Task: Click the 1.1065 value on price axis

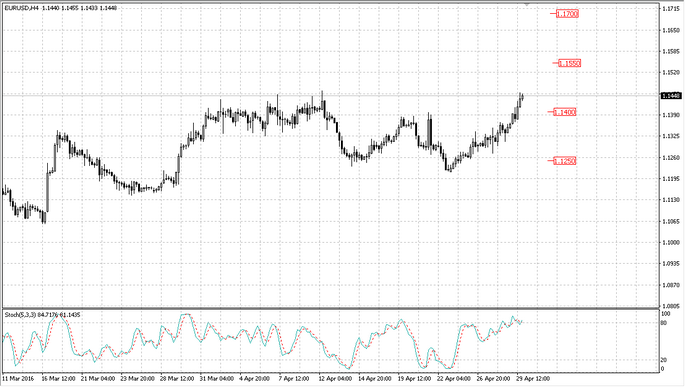Action: click(x=671, y=221)
